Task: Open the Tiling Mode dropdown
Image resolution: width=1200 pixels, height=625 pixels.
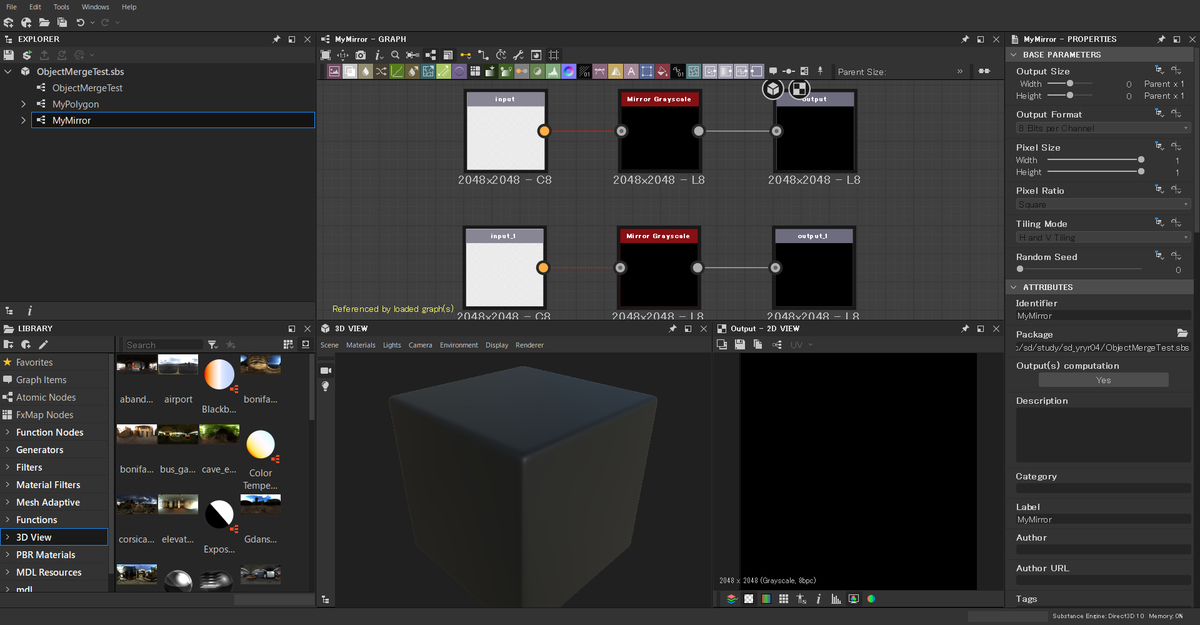Action: 1103,238
